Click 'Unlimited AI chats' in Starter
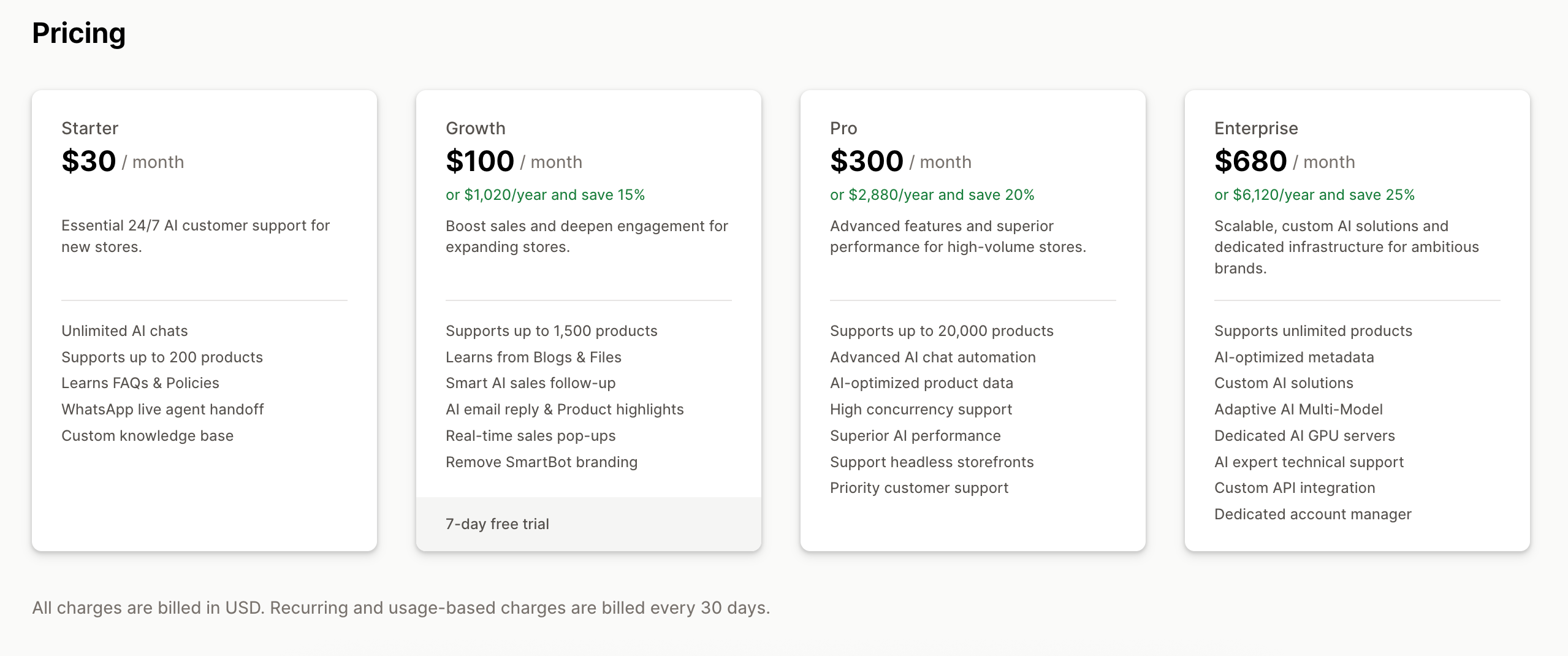 coord(124,331)
